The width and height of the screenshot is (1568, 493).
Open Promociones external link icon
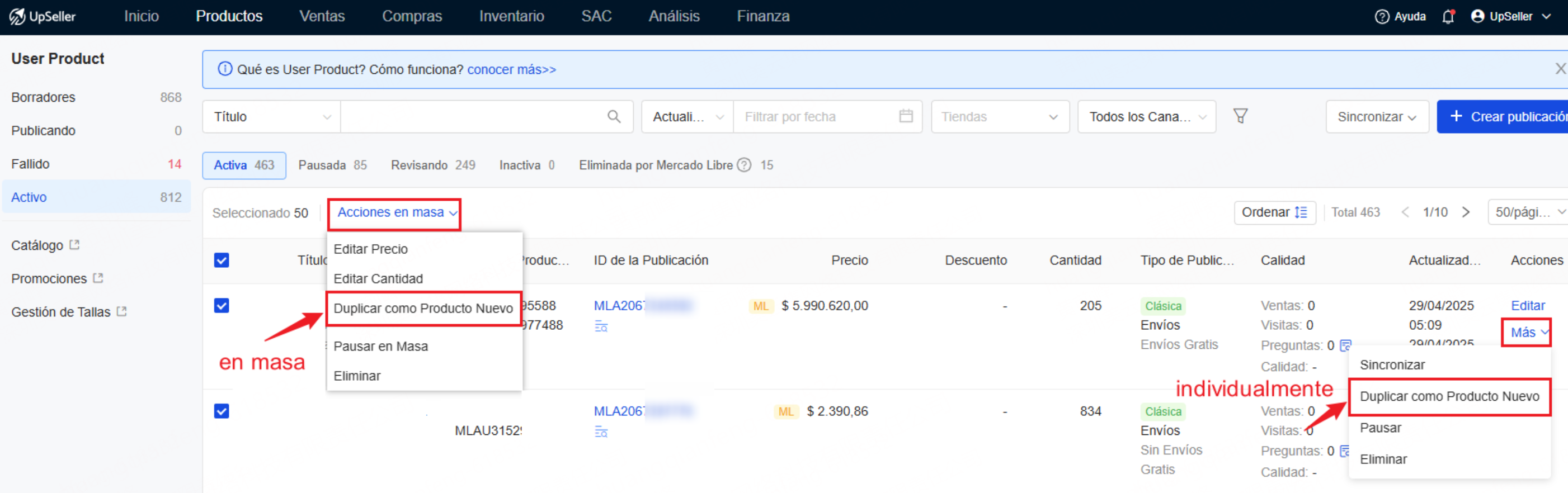pyautogui.click(x=98, y=278)
